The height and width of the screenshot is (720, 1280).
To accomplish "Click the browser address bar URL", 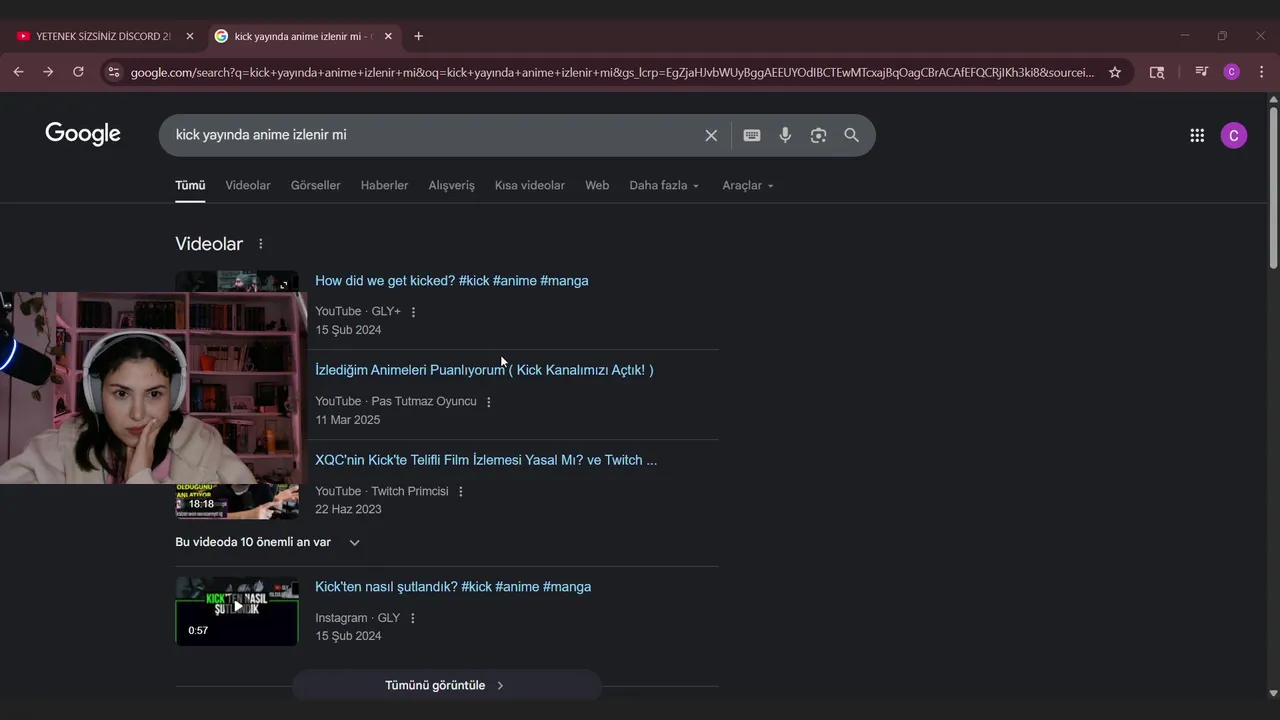I will 612,72.
